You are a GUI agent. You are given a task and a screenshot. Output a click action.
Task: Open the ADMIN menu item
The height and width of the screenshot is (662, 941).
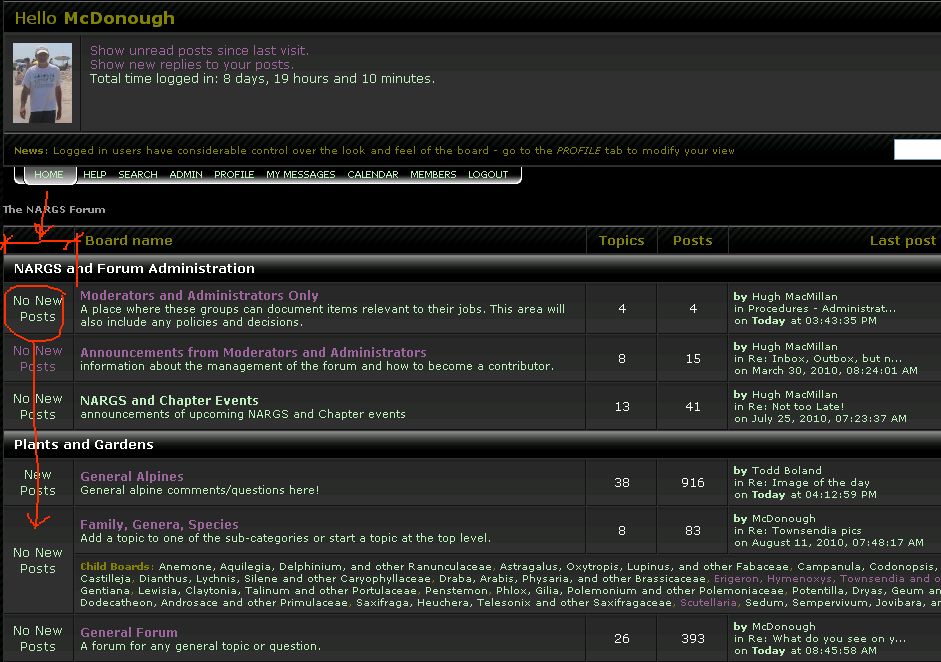[186, 175]
